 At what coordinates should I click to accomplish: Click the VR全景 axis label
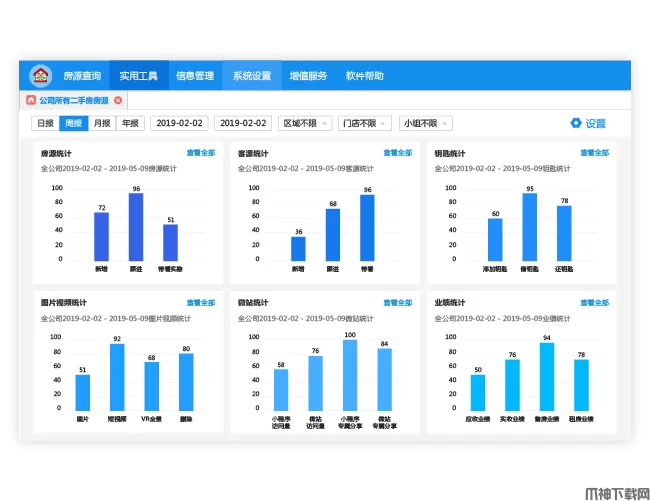point(151,419)
